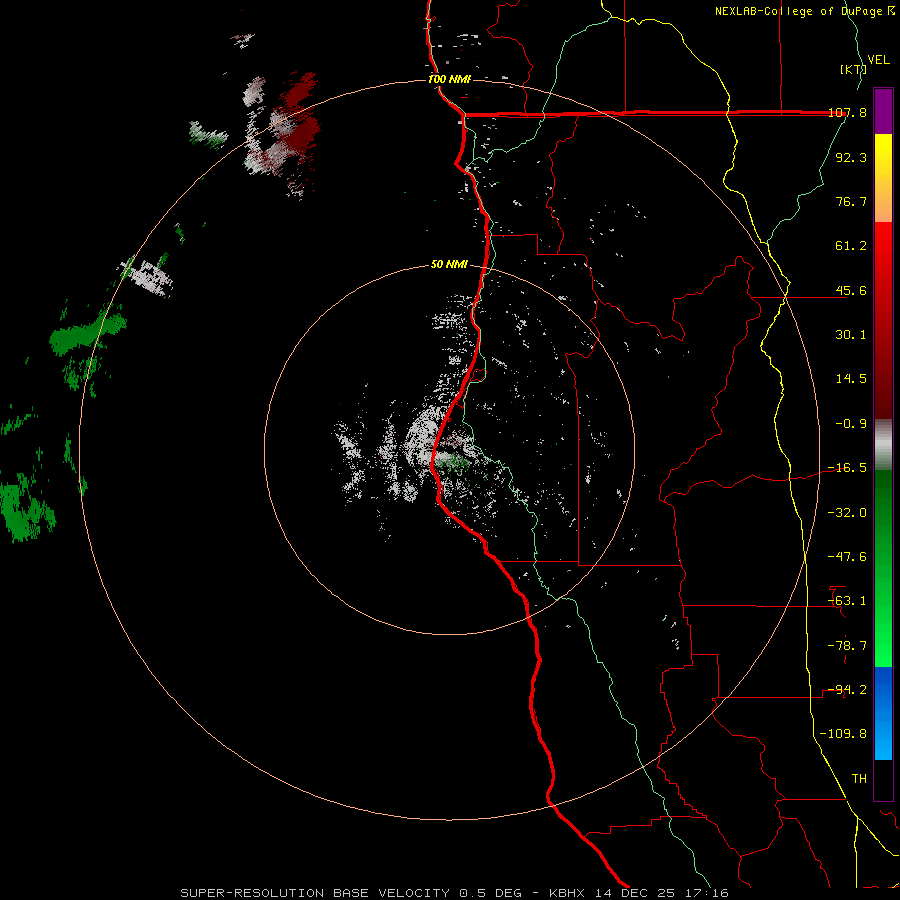Click the 92.3 velocity scale value
The height and width of the screenshot is (900, 900).
(x=851, y=157)
